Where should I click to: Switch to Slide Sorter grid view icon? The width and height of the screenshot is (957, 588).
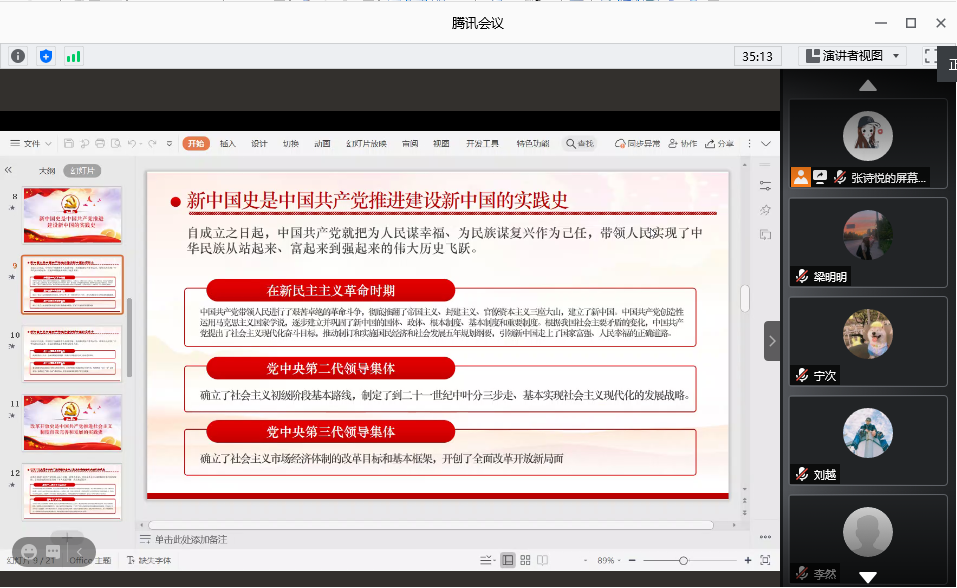click(525, 560)
